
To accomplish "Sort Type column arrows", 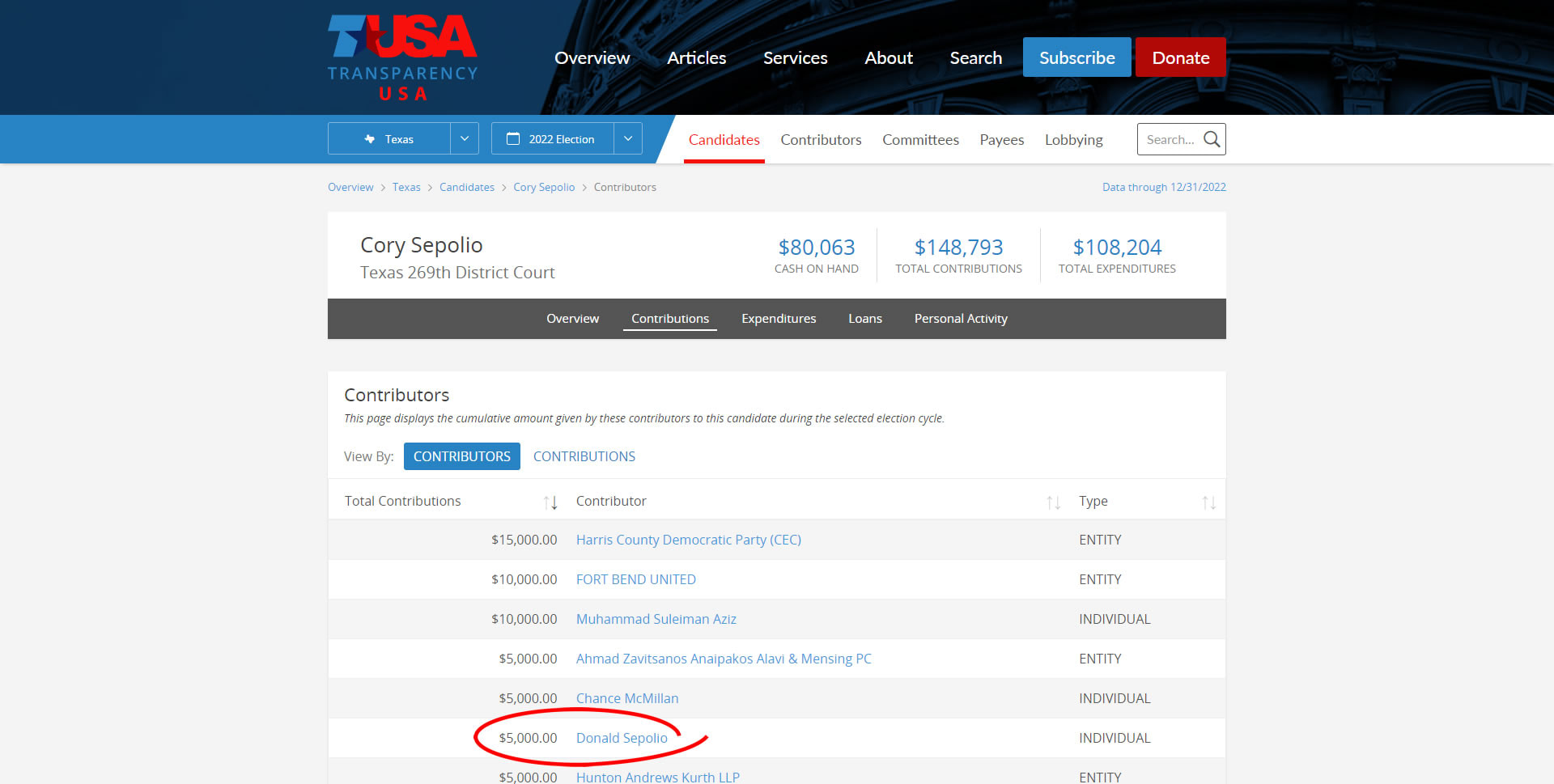I will (x=1208, y=502).
